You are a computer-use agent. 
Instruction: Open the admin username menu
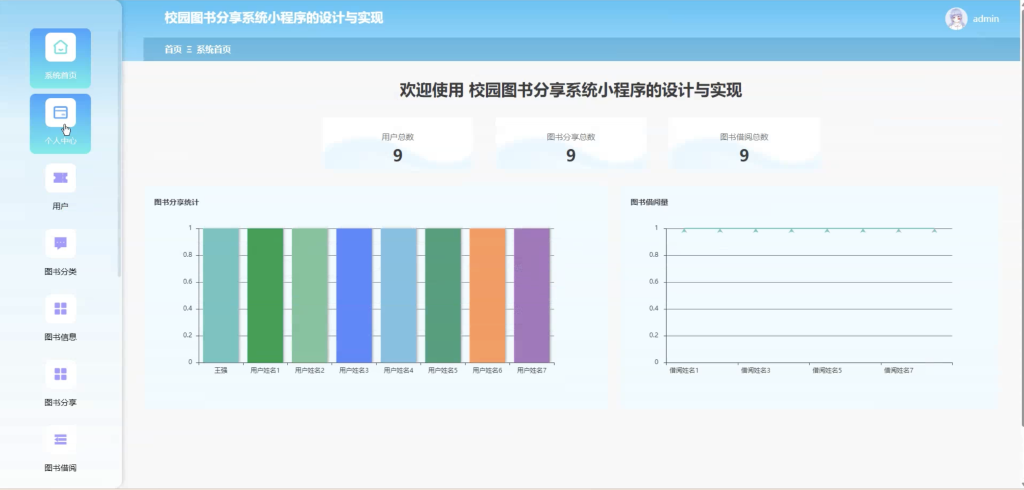coord(985,19)
